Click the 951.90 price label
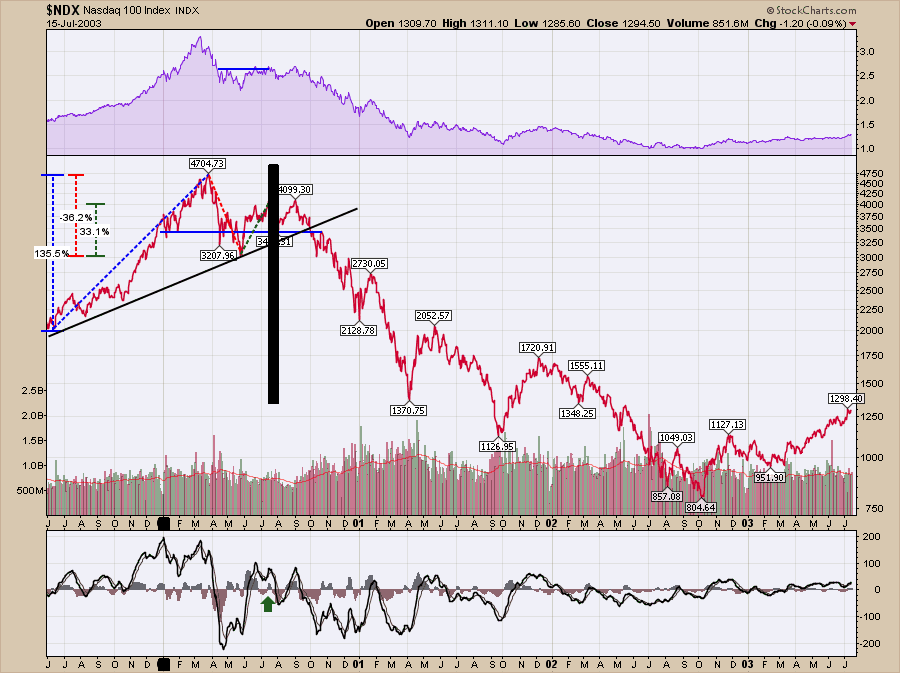The image size is (900, 673). pos(770,477)
